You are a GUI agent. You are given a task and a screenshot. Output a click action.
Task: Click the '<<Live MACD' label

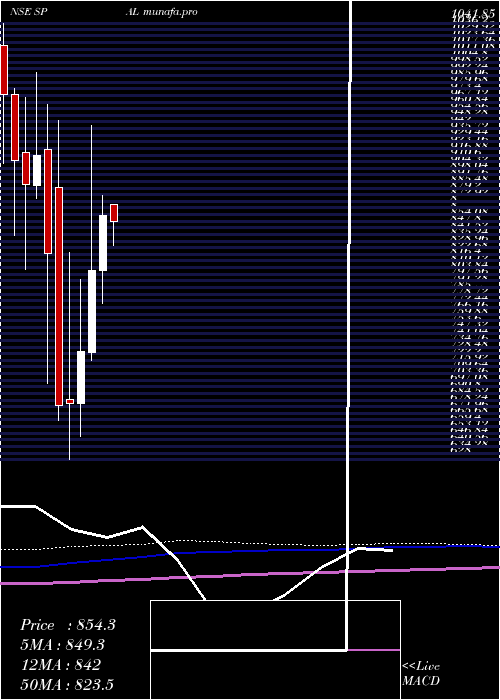(421, 674)
